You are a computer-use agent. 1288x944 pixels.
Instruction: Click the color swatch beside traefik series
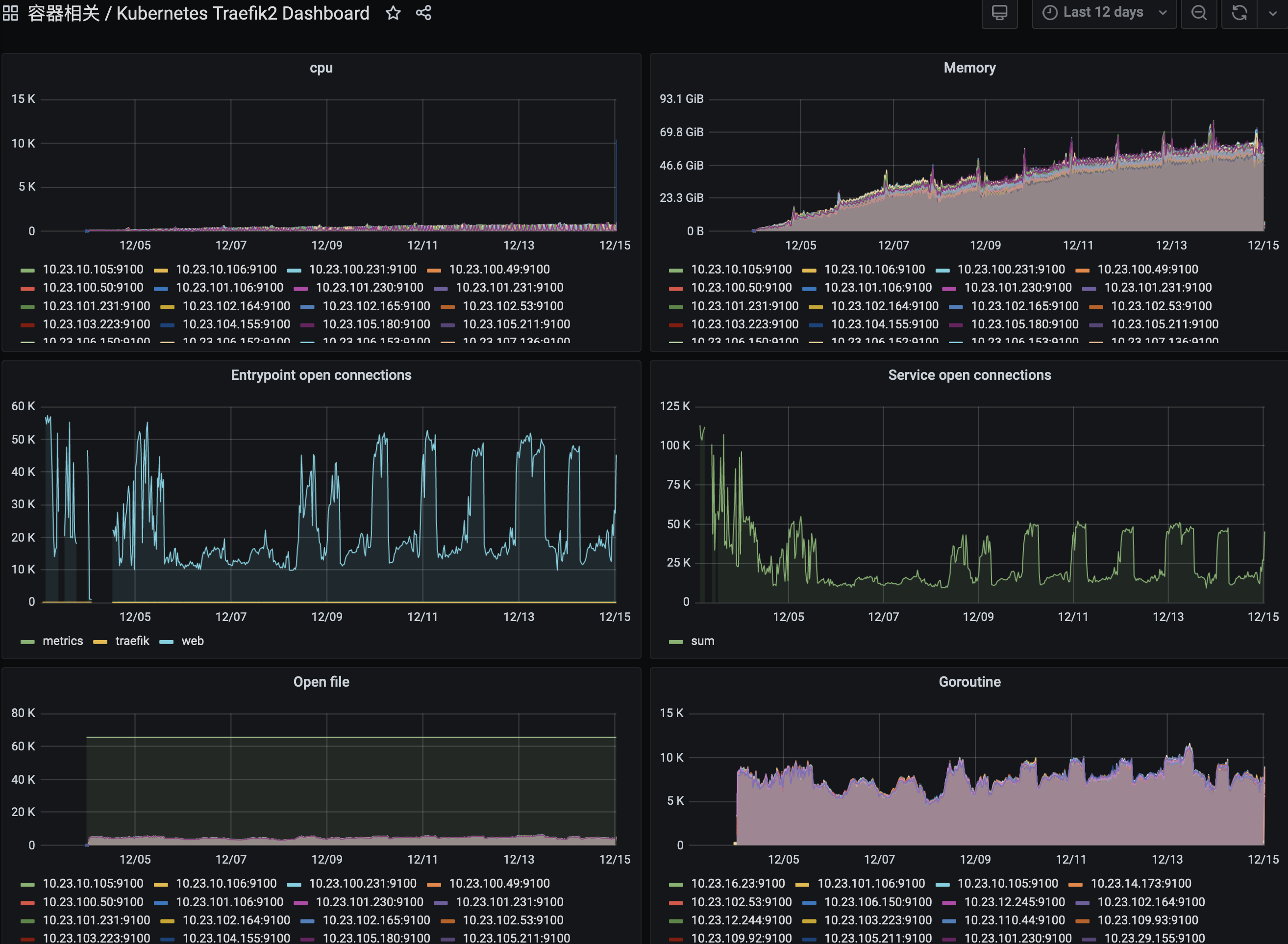click(x=100, y=641)
